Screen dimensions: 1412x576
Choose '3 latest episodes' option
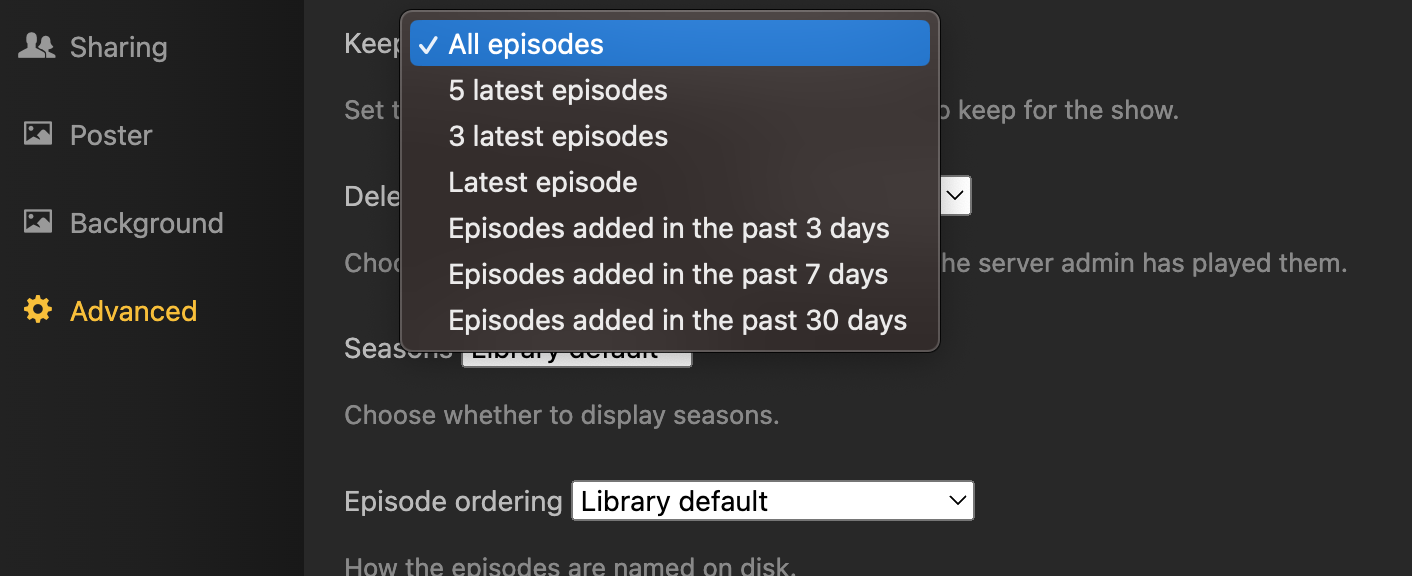point(557,136)
